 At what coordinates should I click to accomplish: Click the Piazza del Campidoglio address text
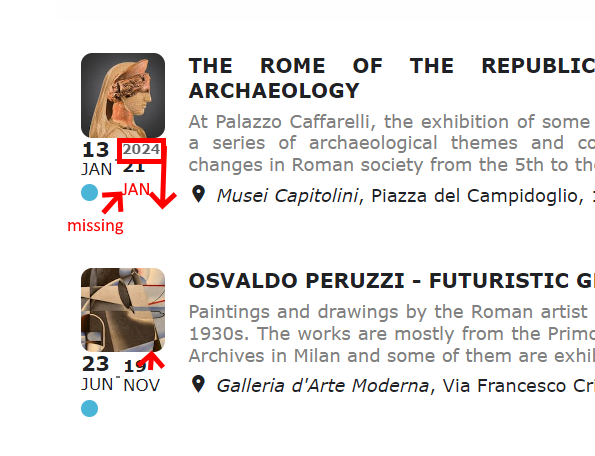(483, 196)
